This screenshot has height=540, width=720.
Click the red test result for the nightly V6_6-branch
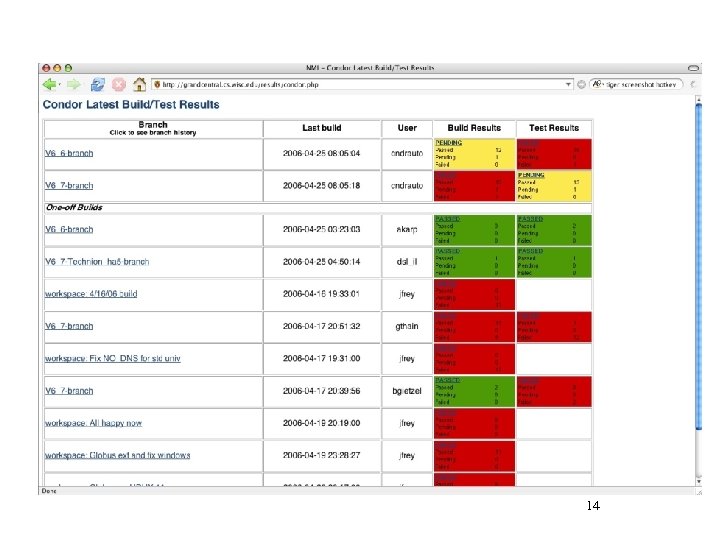554,154
